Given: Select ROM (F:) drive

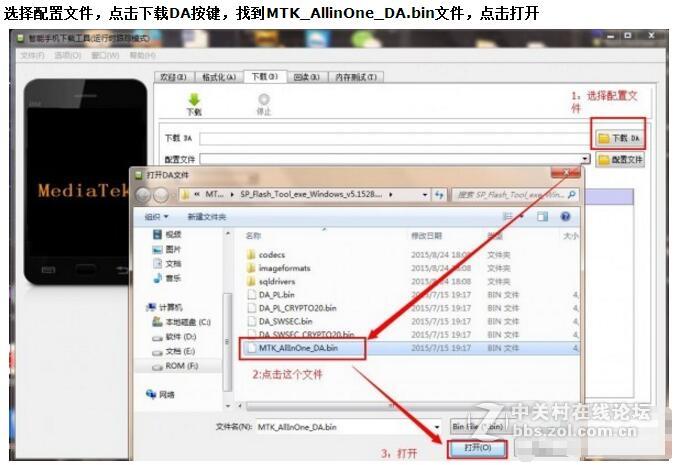Looking at the screenshot, I should 175,366.
